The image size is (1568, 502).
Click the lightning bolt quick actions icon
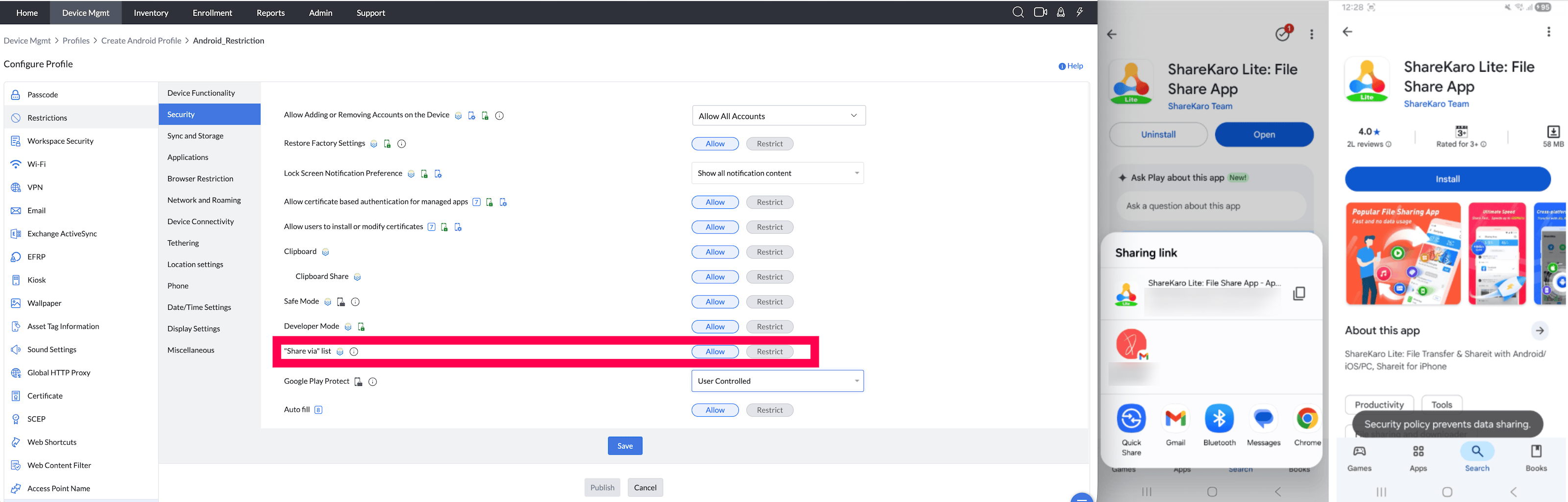(1080, 12)
